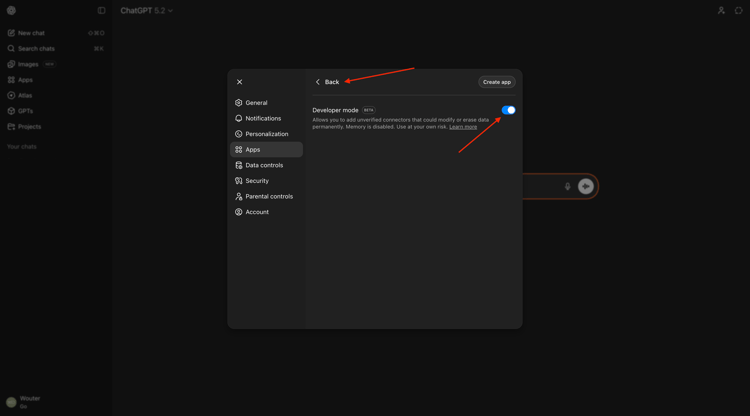Expand the ChatGPT 5.2 model dropdown
Image resolution: width=750 pixels, height=416 pixels.
click(x=146, y=11)
